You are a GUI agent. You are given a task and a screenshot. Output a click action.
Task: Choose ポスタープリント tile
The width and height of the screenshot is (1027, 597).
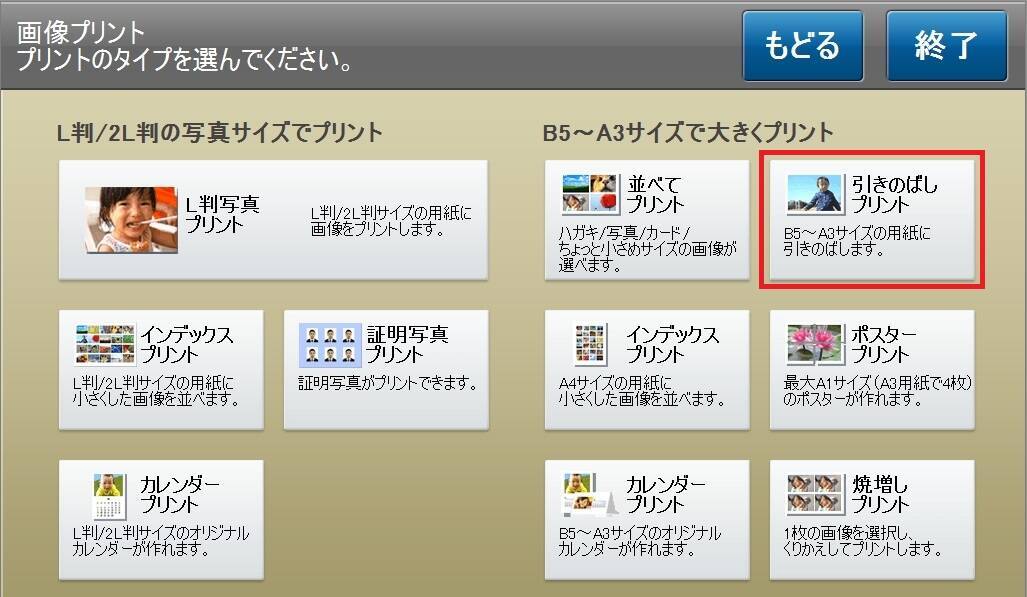pyautogui.click(x=872, y=370)
